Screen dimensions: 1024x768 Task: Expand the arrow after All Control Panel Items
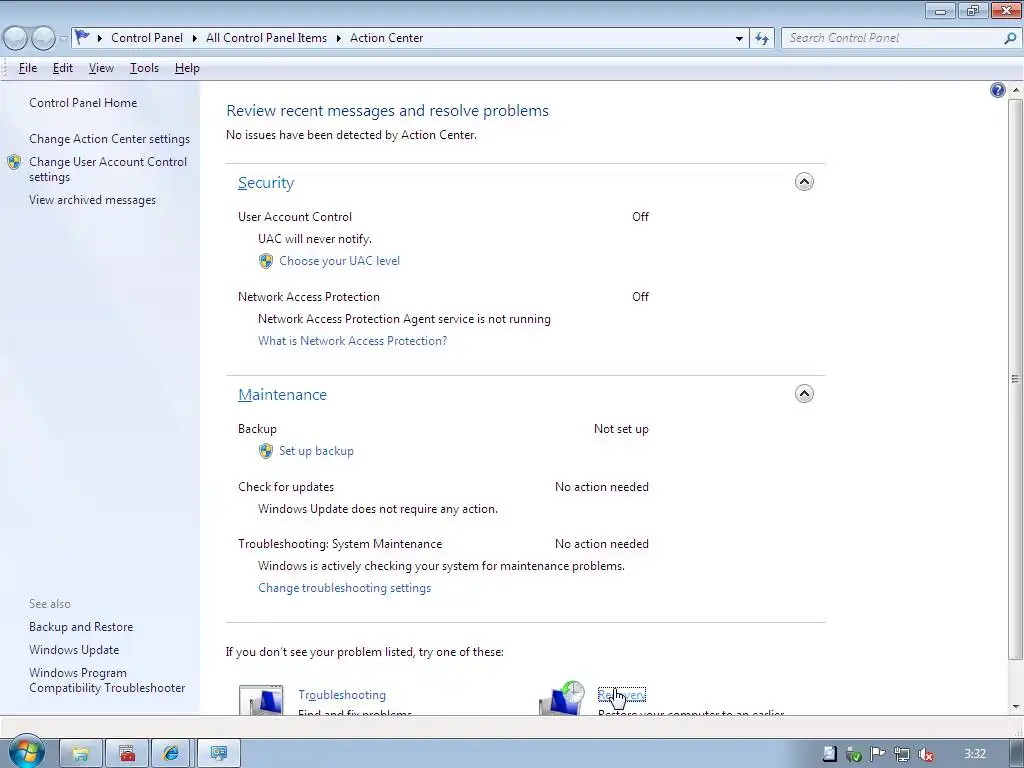point(338,39)
